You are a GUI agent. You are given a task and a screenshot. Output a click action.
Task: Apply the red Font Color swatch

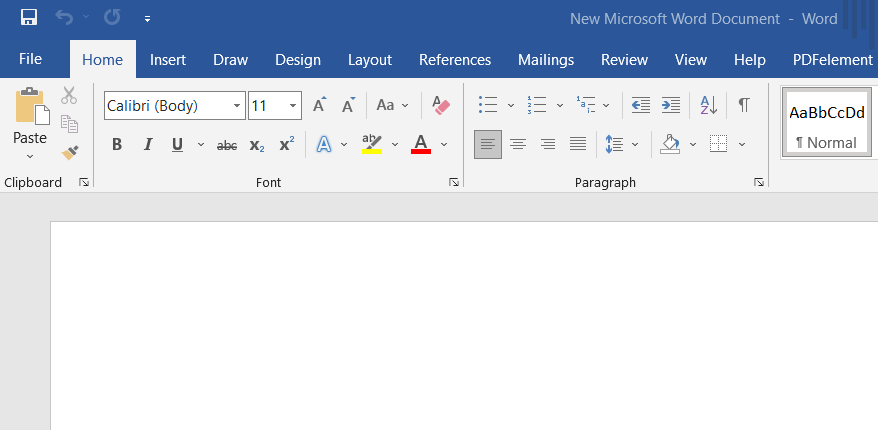(x=421, y=145)
